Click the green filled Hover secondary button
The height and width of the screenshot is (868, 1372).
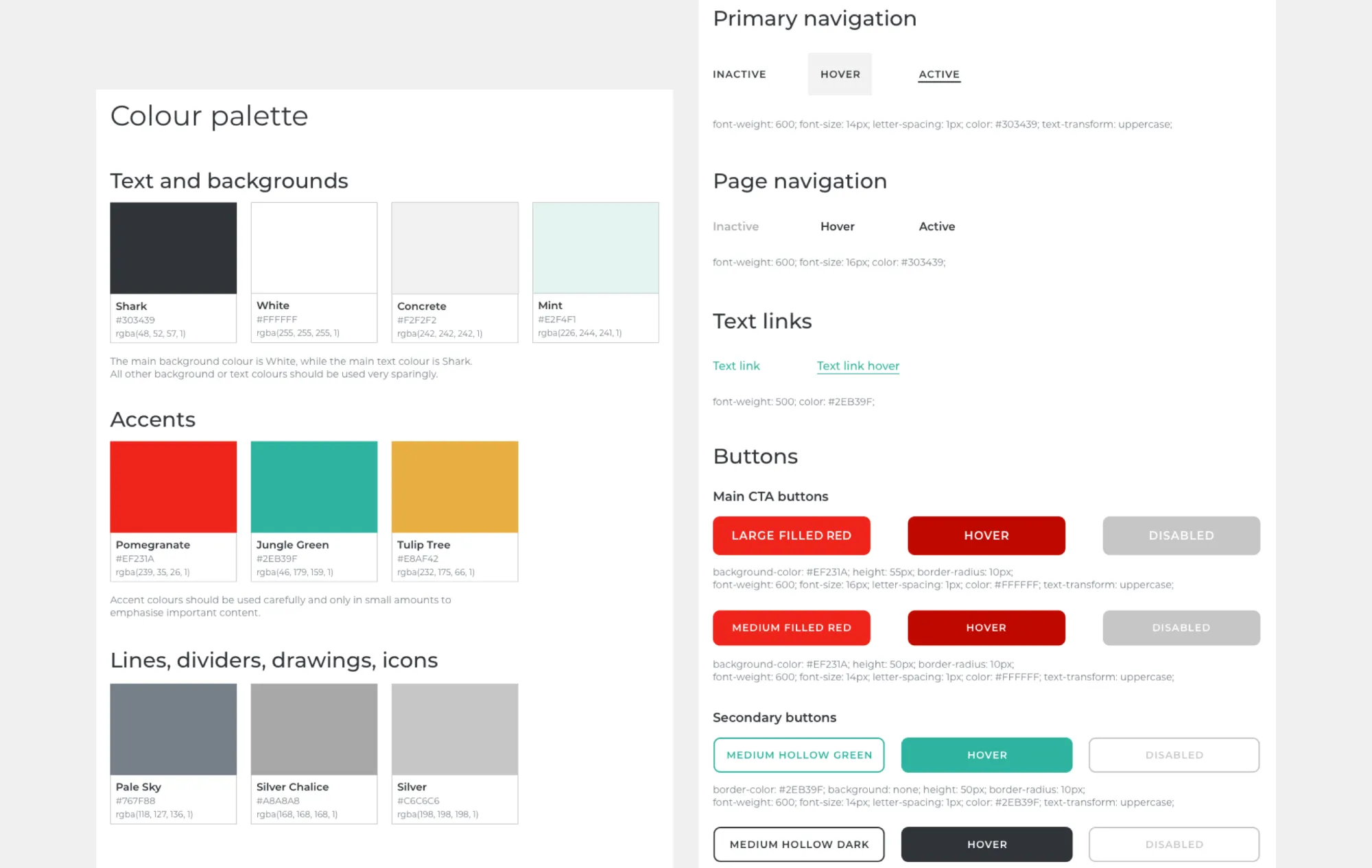986,755
